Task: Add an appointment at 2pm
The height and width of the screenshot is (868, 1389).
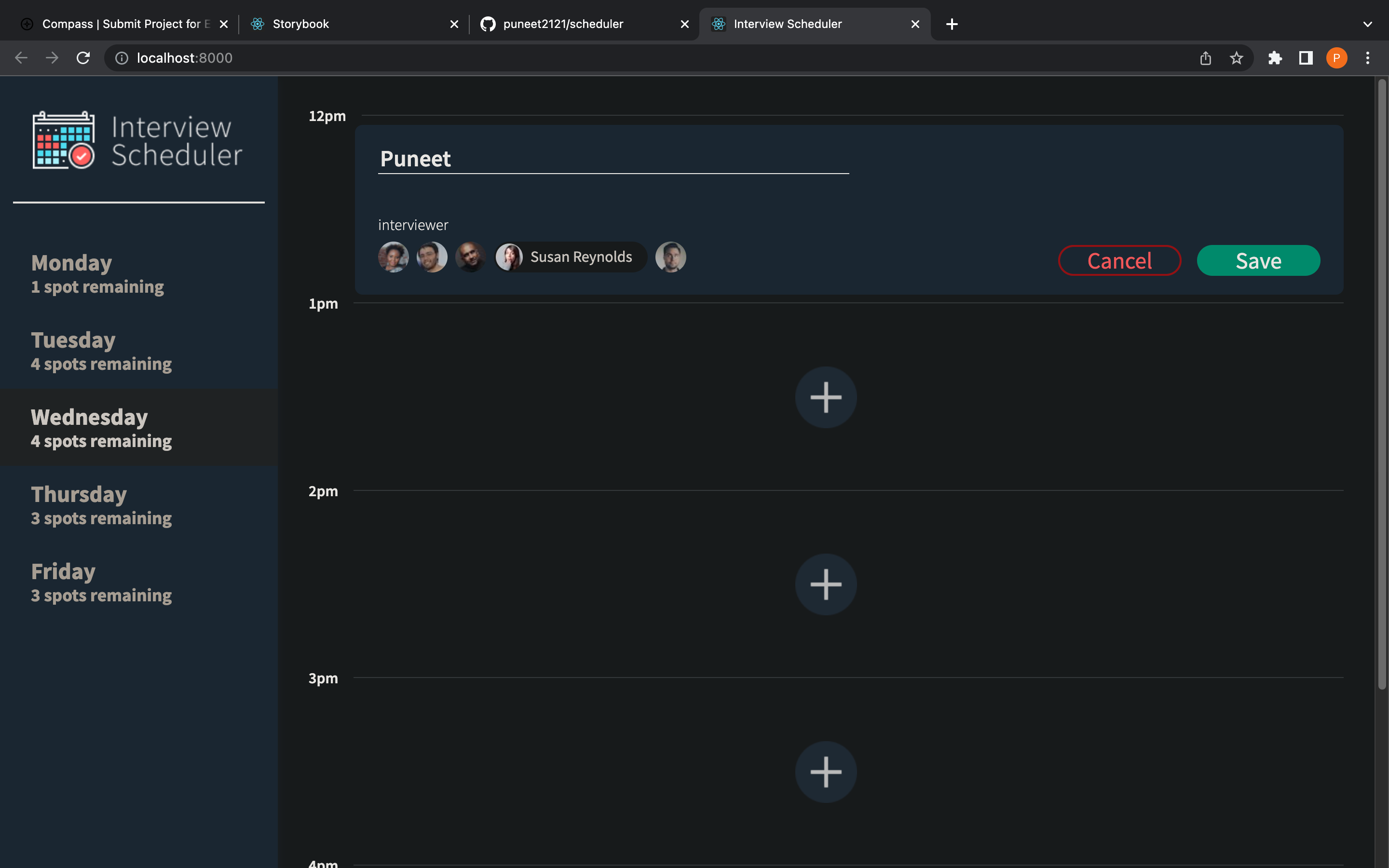Action: click(x=826, y=584)
